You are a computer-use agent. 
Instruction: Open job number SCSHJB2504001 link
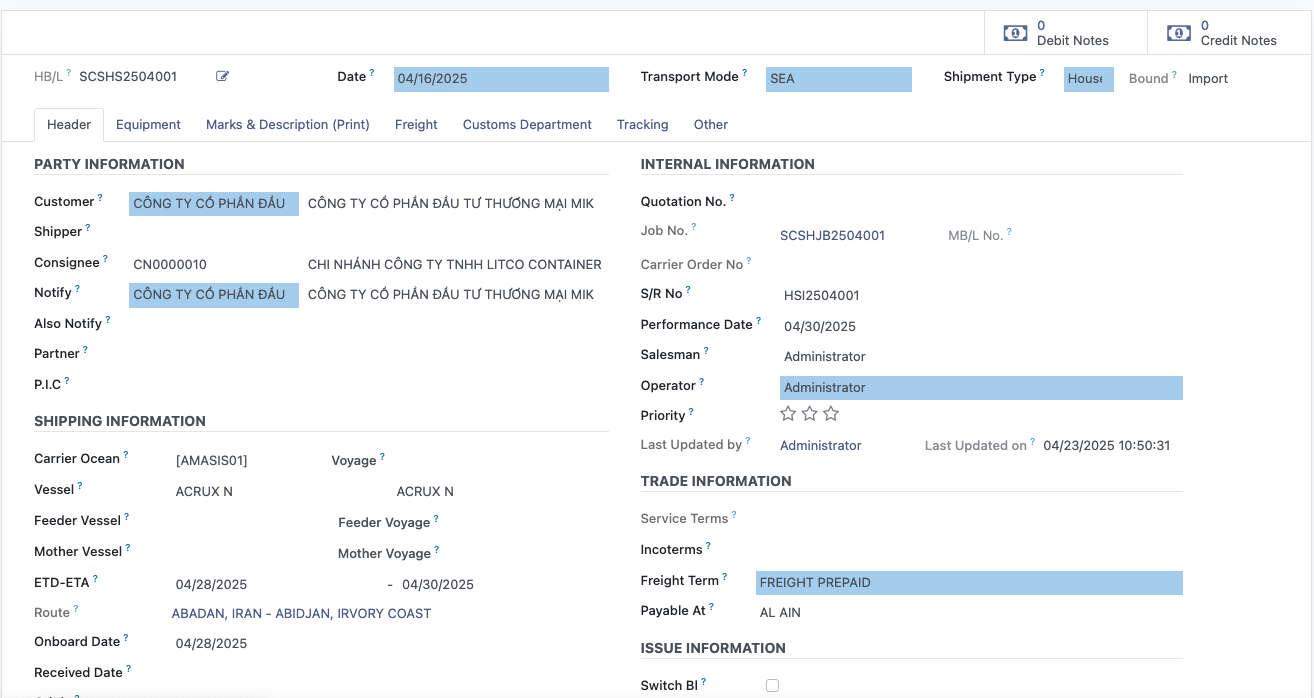click(x=832, y=236)
